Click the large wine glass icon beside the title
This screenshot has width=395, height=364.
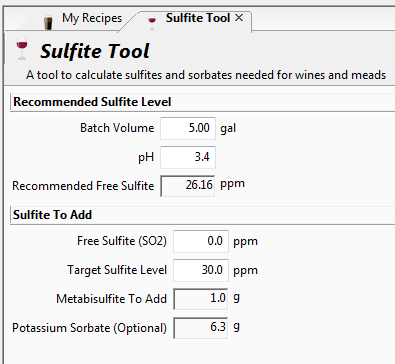click(22, 49)
